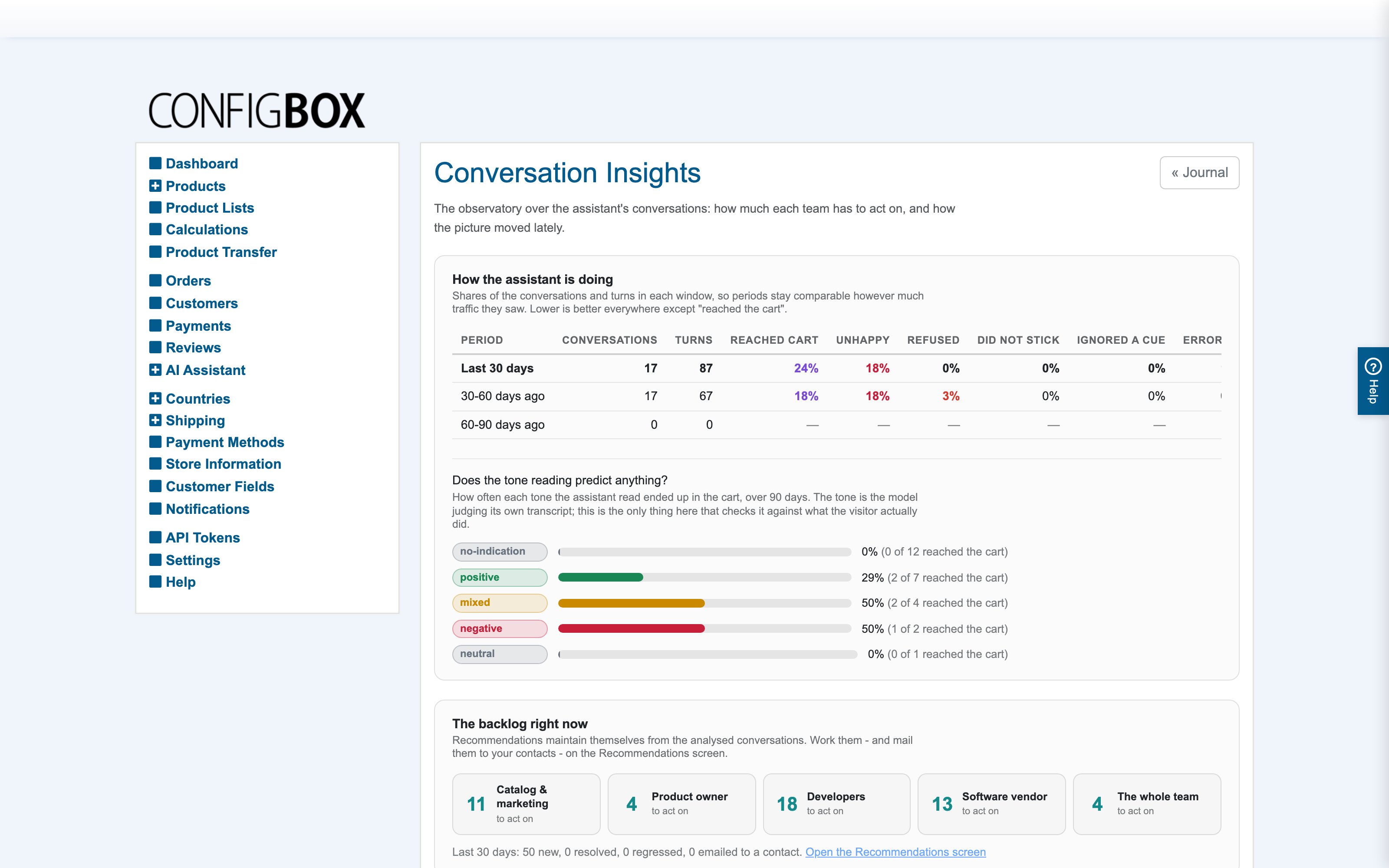Expand the AI Assistant plus icon
The image size is (1389, 868).
click(155, 370)
